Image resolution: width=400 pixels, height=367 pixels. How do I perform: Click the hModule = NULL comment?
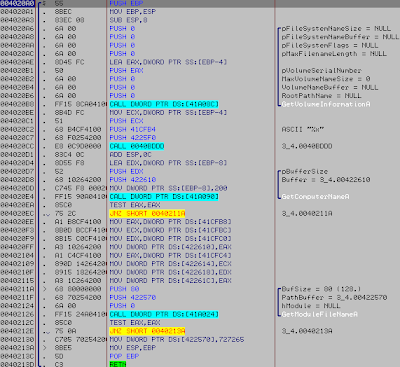[x=311, y=306]
